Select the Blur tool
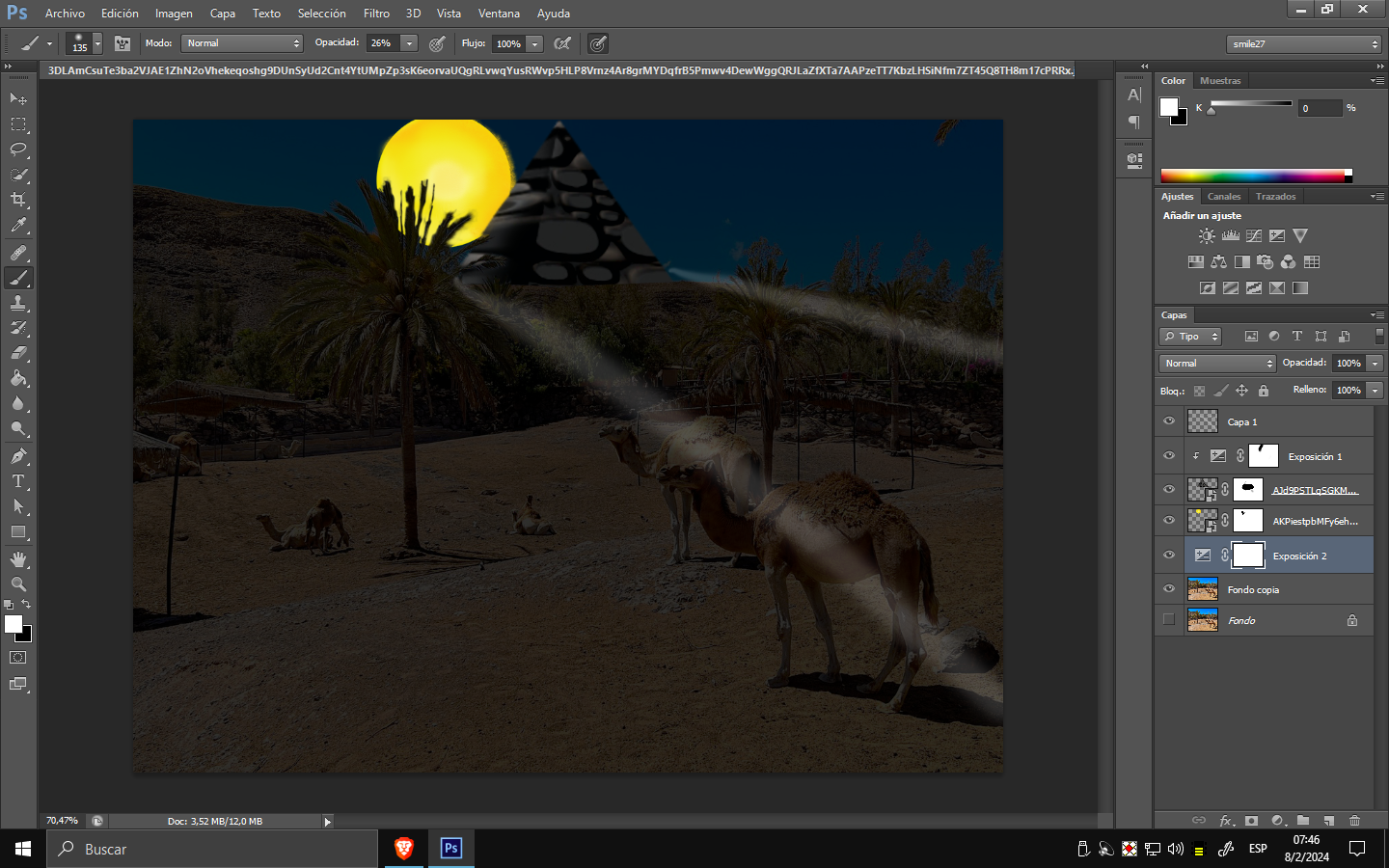The height and width of the screenshot is (868, 1389). [x=18, y=403]
